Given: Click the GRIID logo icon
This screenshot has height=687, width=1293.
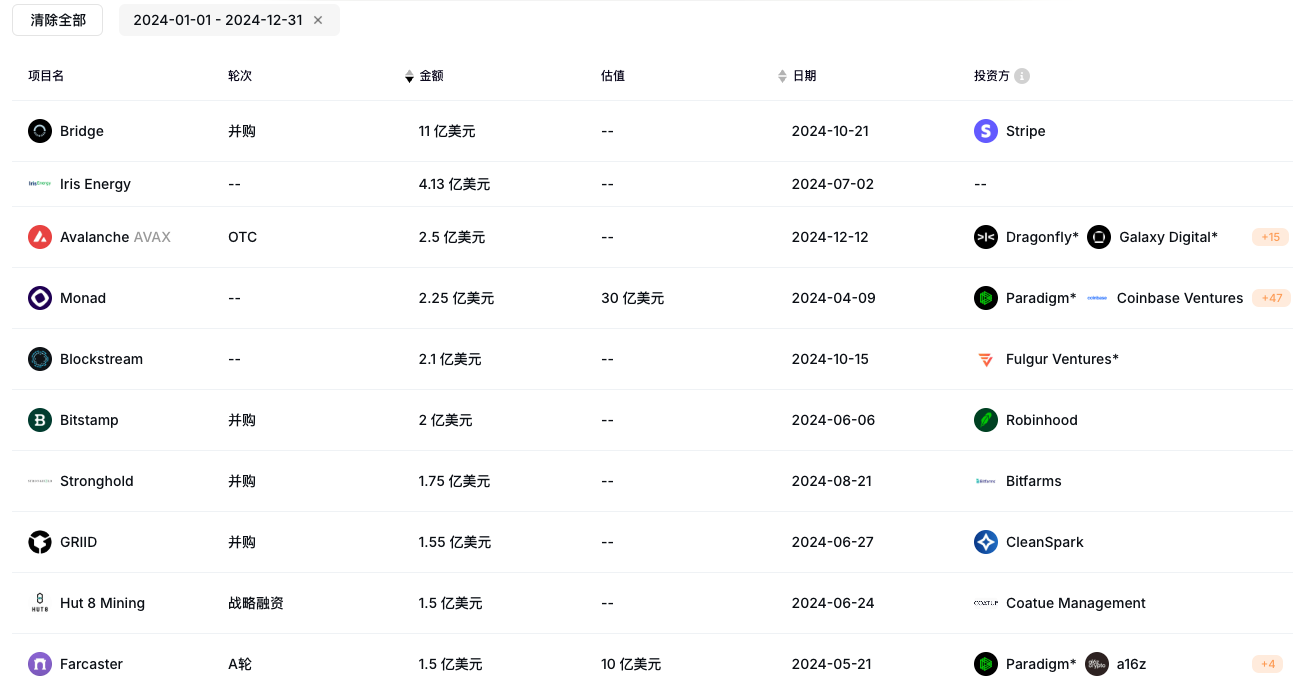Looking at the screenshot, I should pos(40,542).
